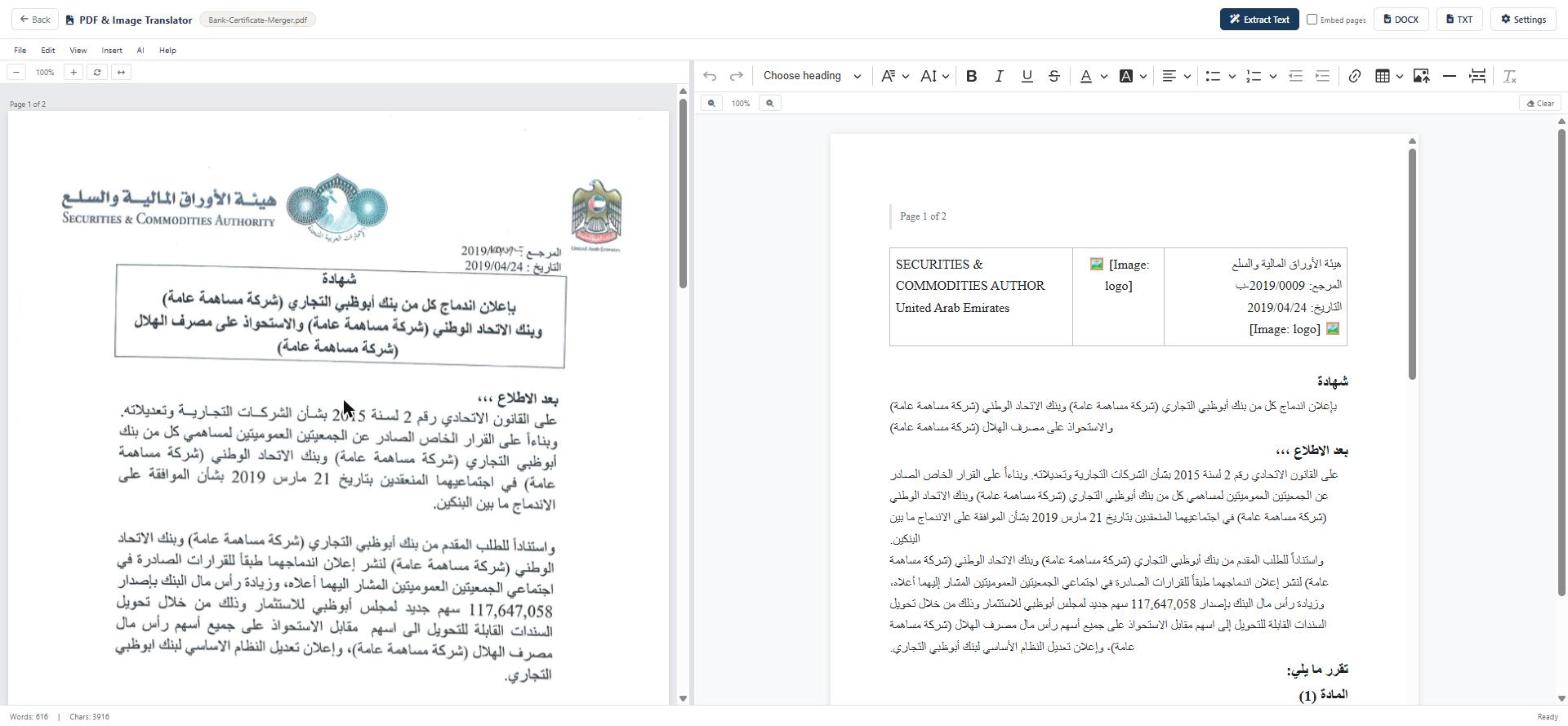
Task: Open the highlight color dropdown arrow
Action: click(1143, 76)
